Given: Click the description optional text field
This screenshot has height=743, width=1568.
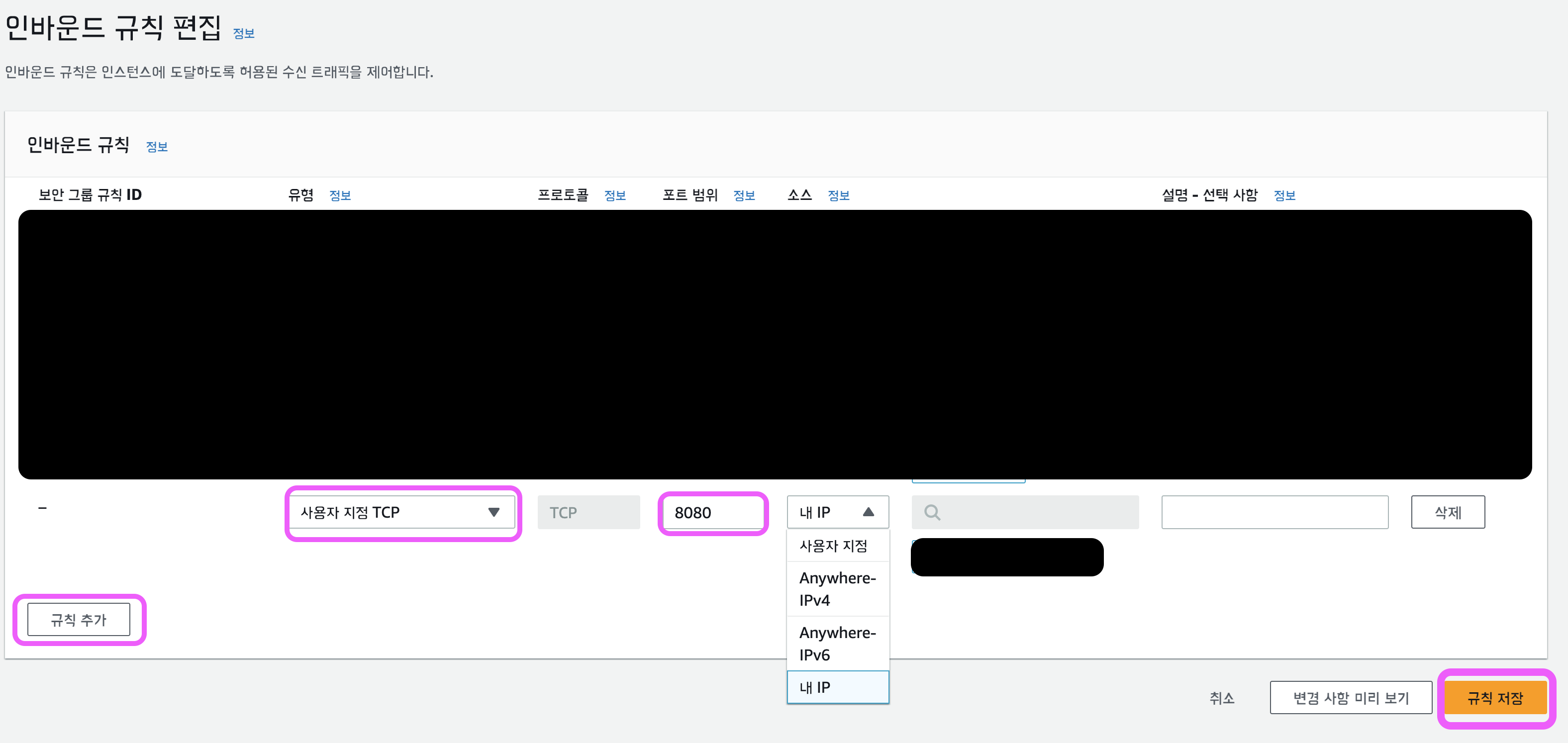Looking at the screenshot, I should tap(1274, 512).
